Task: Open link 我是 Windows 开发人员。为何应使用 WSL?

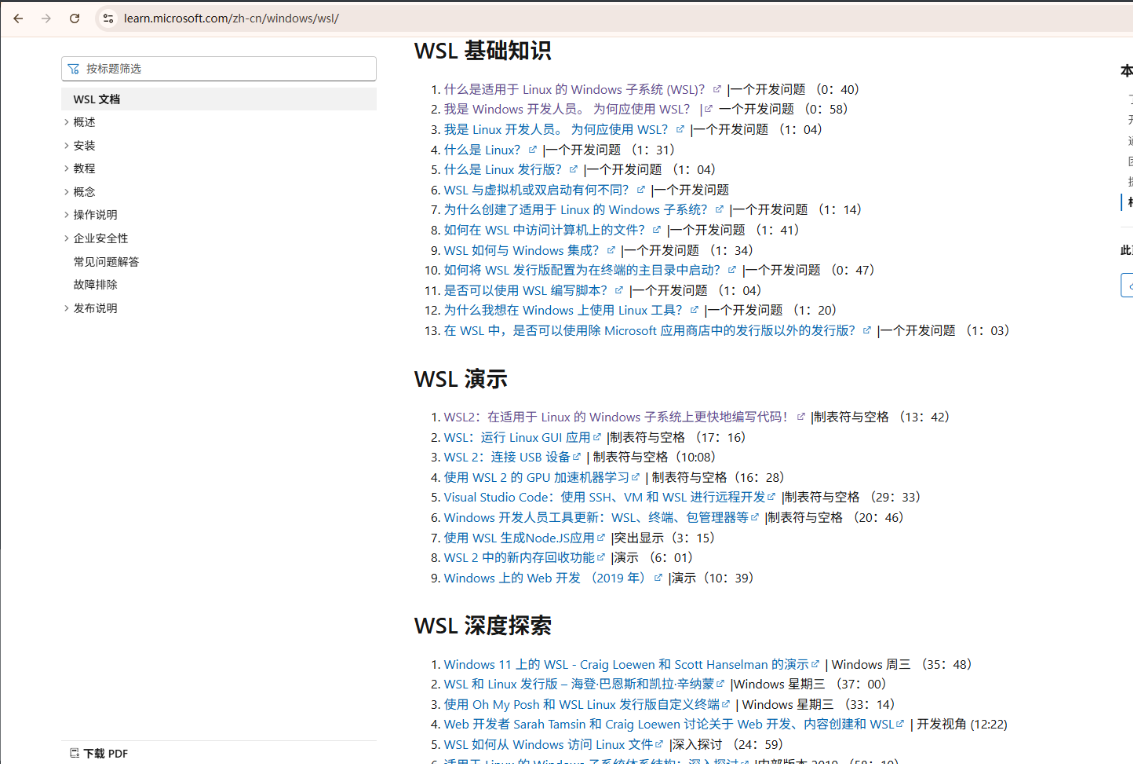Action: tap(566, 109)
